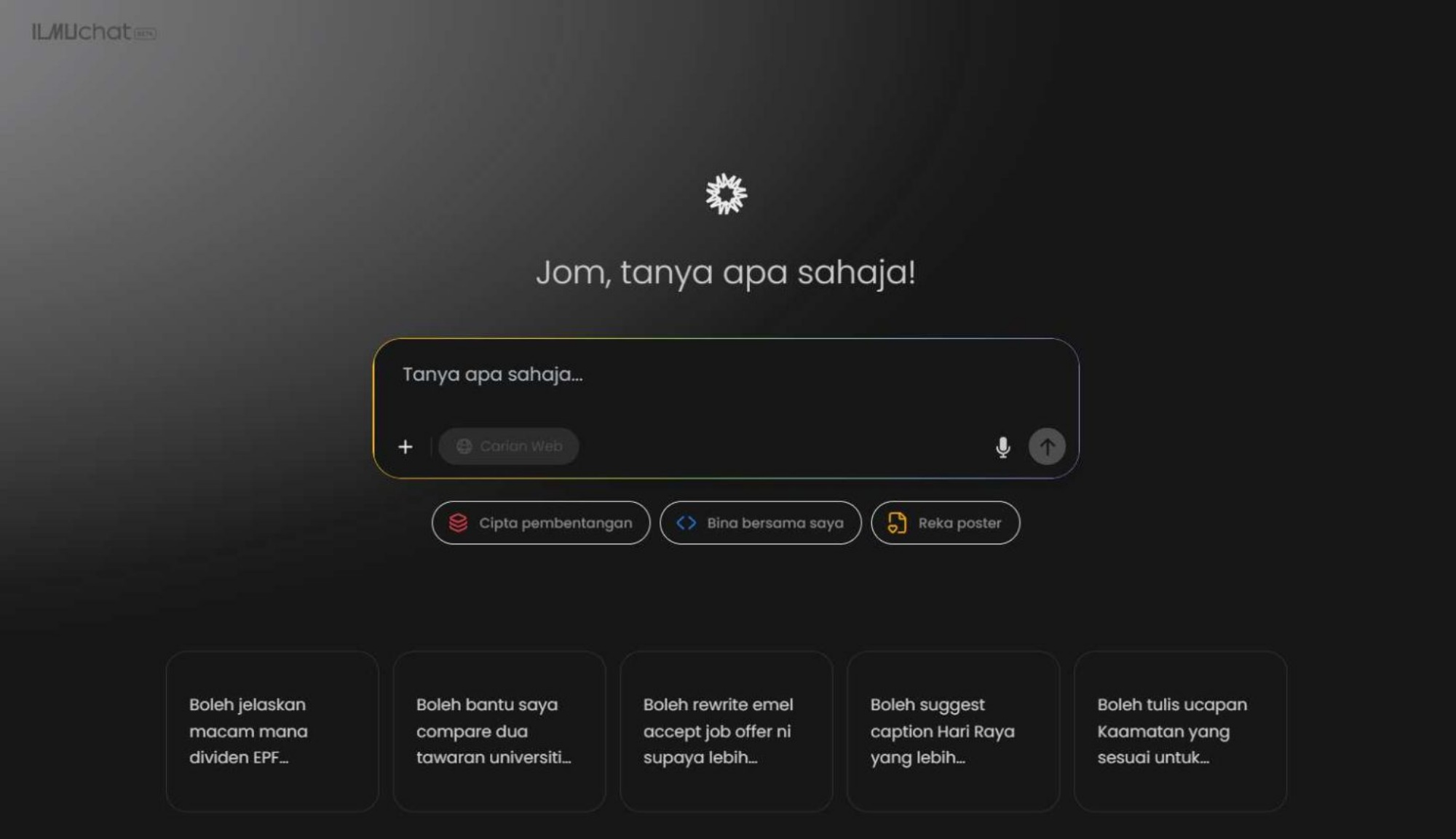1456x839 pixels.
Task: Click the globe icon in Carian Web
Action: [x=464, y=447]
